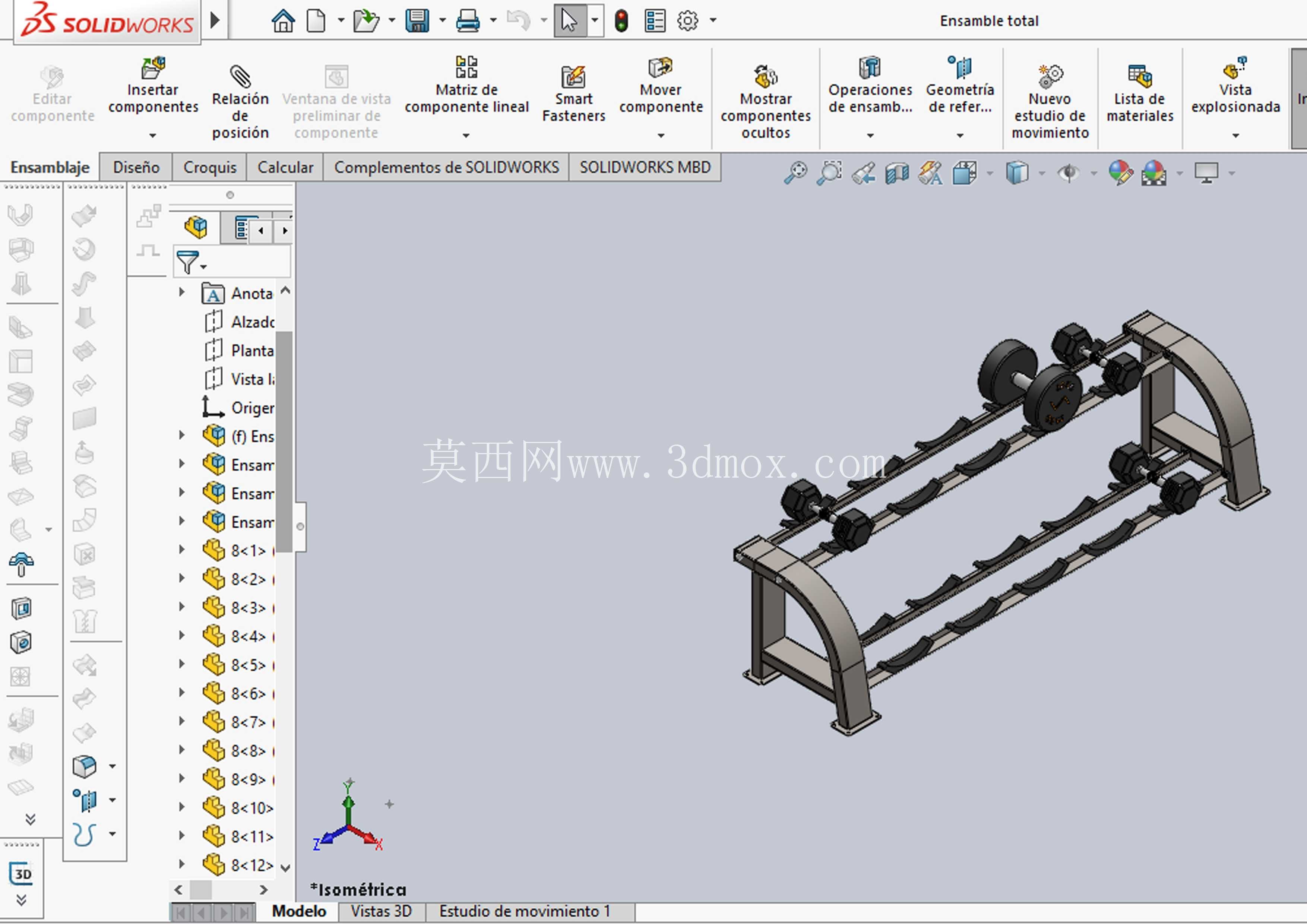This screenshot has height=924, width=1307.
Task: Click the feature tree scroll-down arrow
Action: [x=285, y=868]
